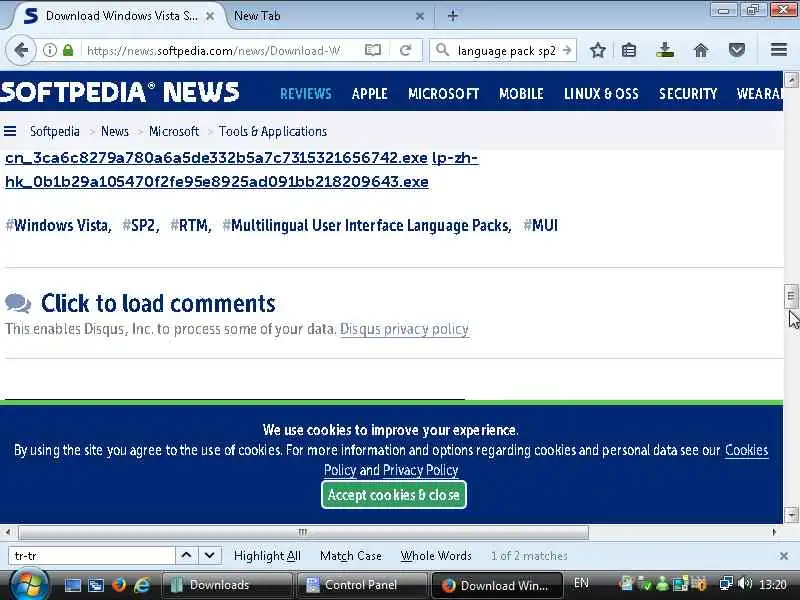The height and width of the screenshot is (600, 800).
Task: Open the Microsoft news section
Action: pyautogui.click(x=443, y=94)
